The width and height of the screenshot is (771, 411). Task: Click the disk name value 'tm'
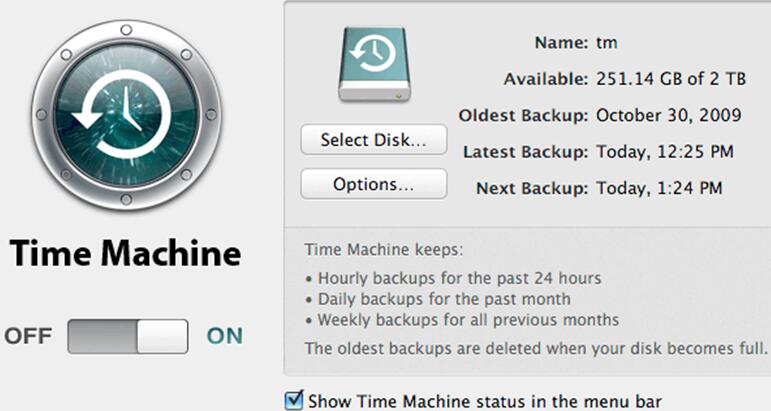click(x=607, y=43)
